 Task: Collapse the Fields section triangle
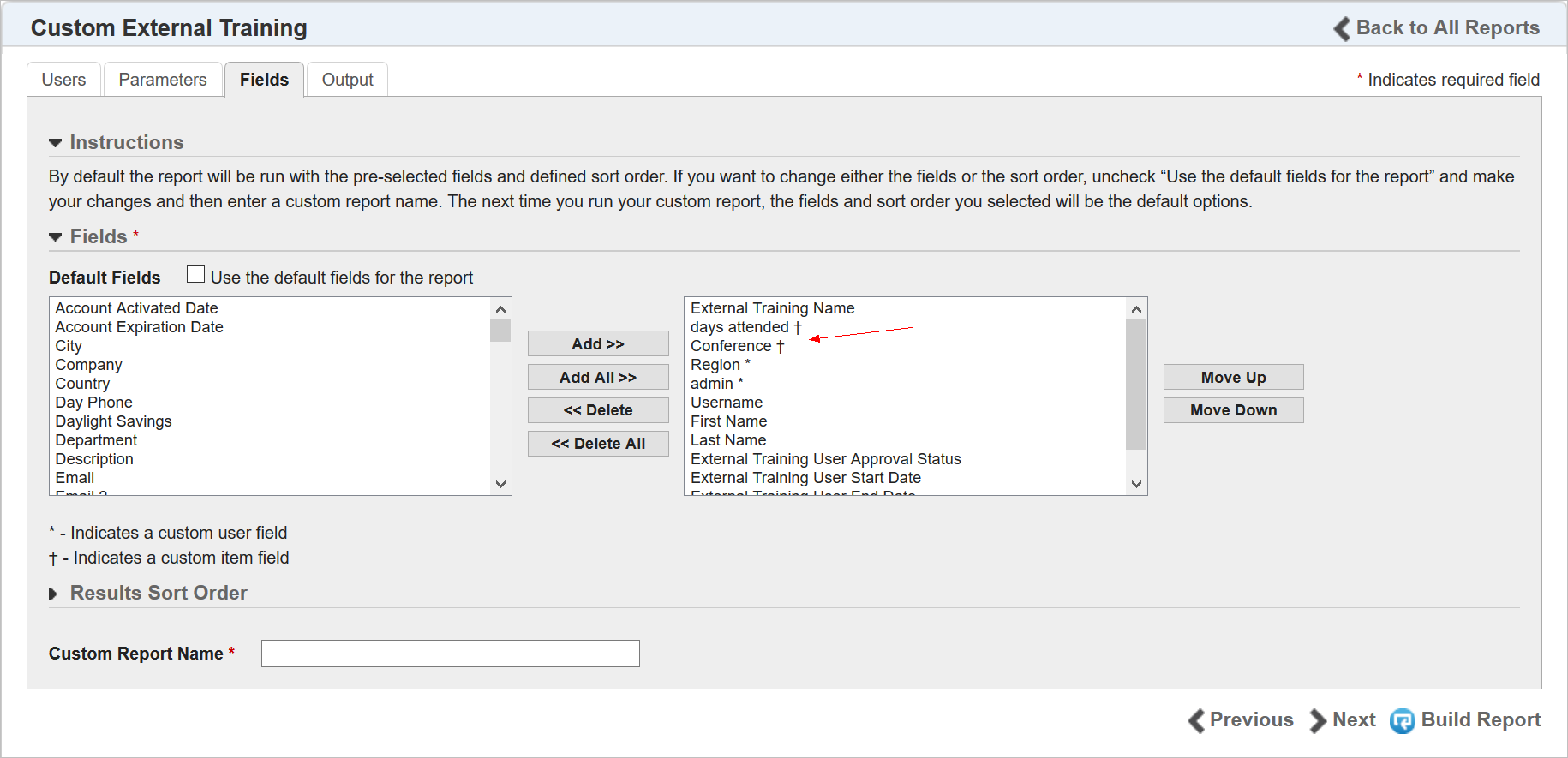click(x=56, y=237)
